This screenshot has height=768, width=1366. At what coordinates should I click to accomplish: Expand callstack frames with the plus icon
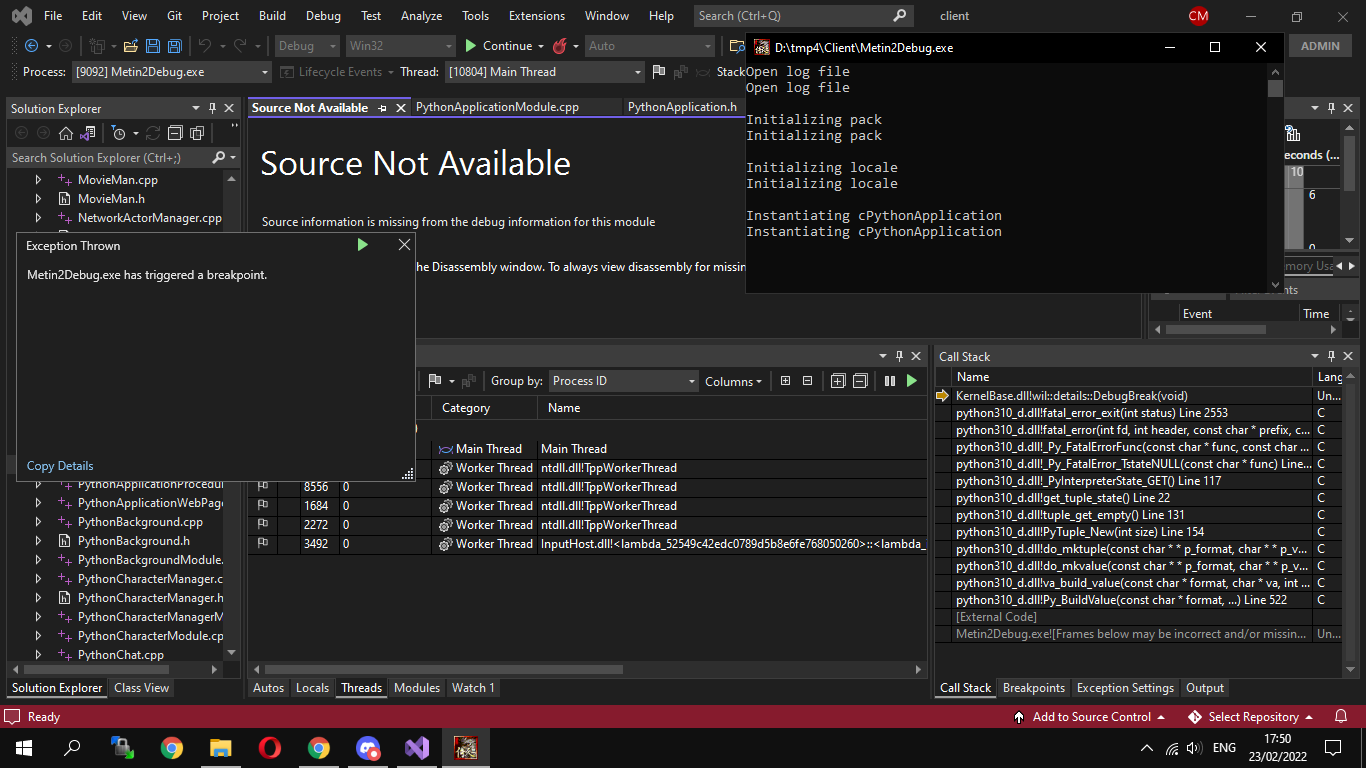(838, 381)
